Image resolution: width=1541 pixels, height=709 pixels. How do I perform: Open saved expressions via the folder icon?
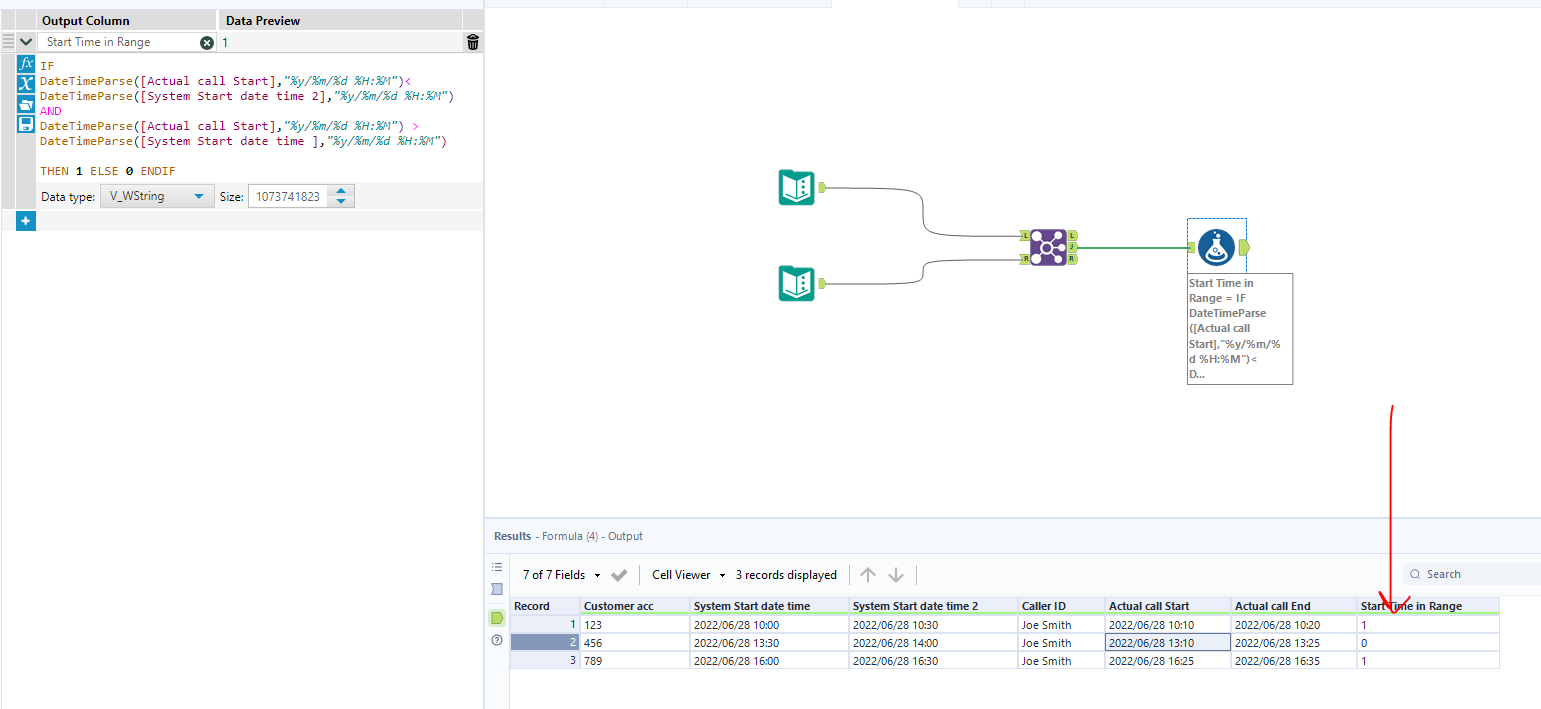point(26,104)
